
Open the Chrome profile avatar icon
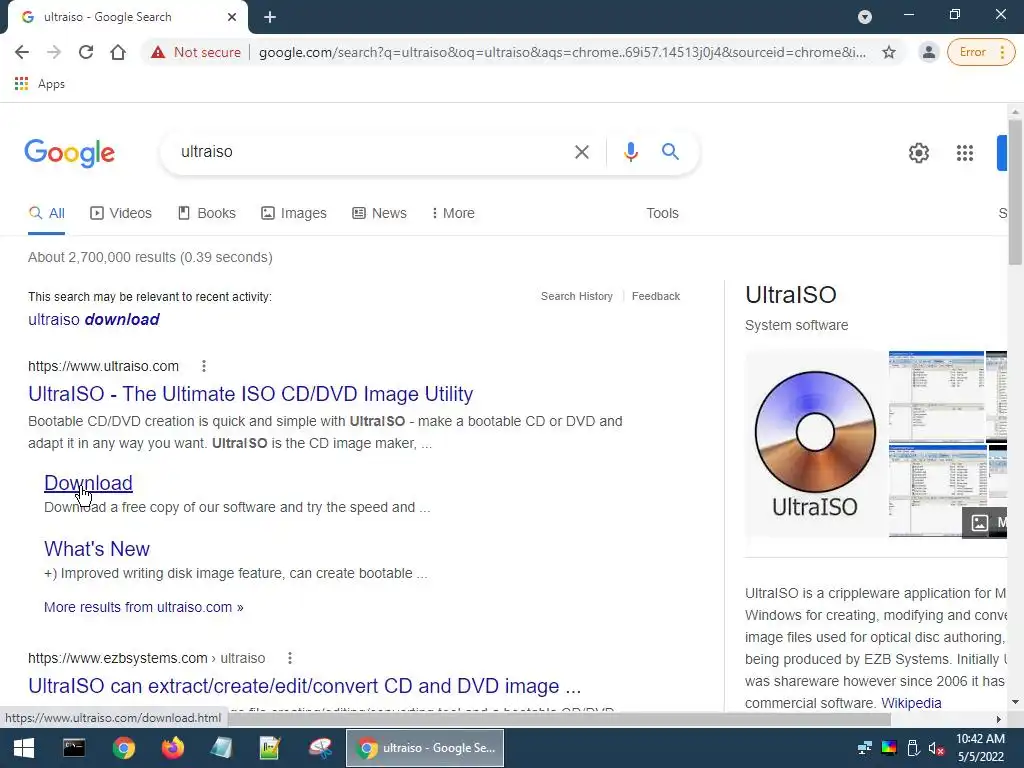pyautogui.click(x=928, y=52)
